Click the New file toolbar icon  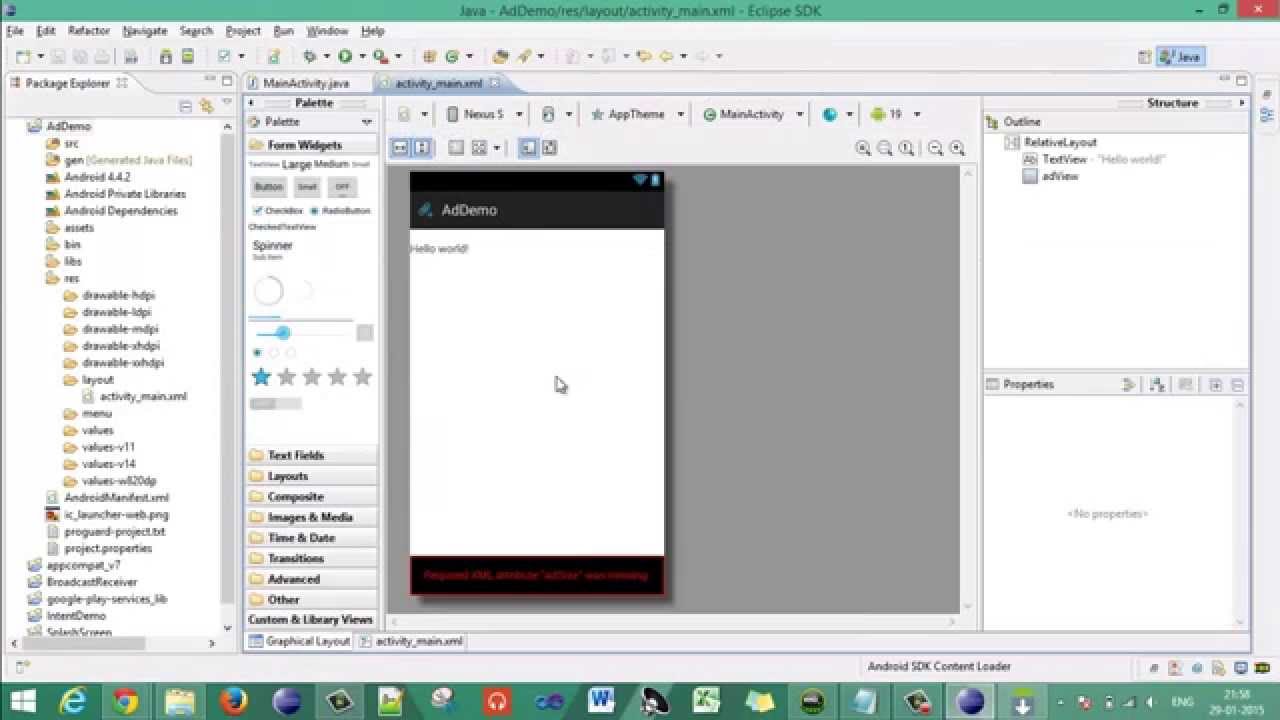[x=24, y=57]
